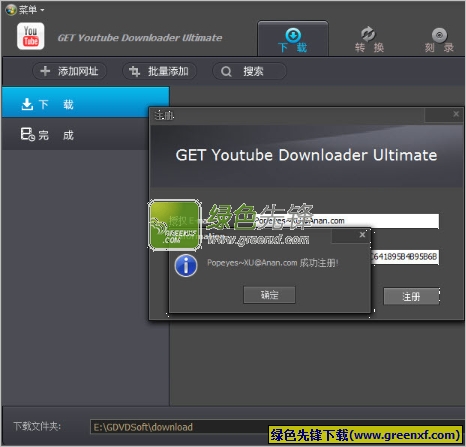The image size is (466, 447).
Task: Click the convert arrows icon
Action: coord(368,34)
